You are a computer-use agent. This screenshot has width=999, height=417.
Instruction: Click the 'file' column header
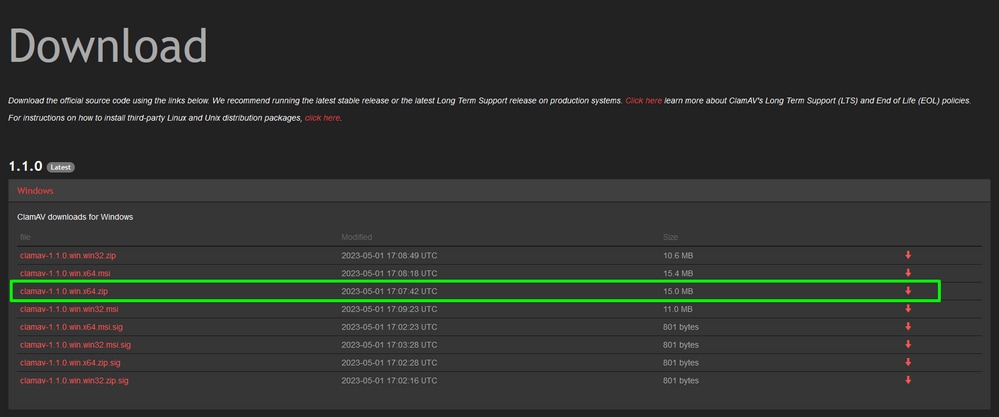click(25, 237)
